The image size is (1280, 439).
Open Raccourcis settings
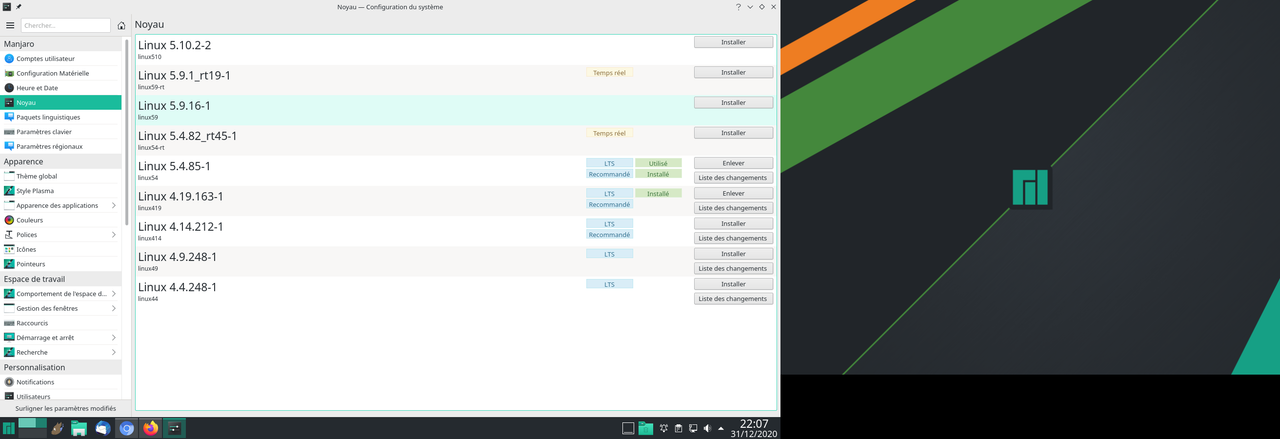(x=61, y=323)
